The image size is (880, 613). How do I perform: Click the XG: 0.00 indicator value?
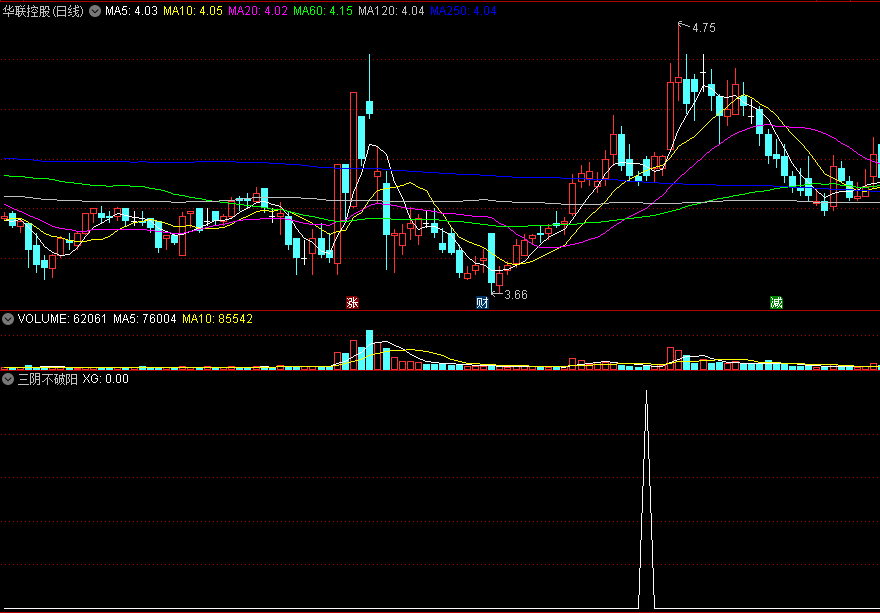pos(106,379)
